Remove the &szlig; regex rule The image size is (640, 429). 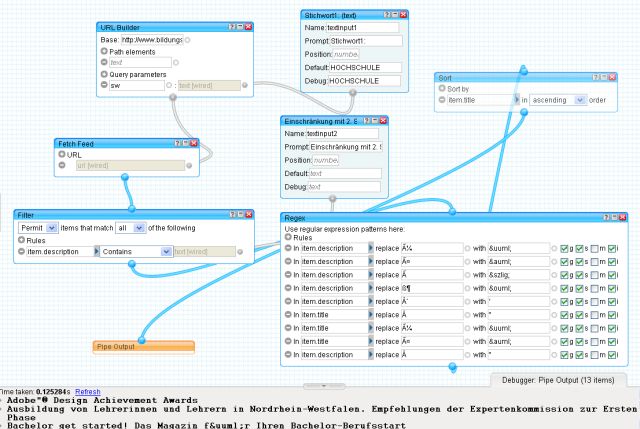point(288,275)
